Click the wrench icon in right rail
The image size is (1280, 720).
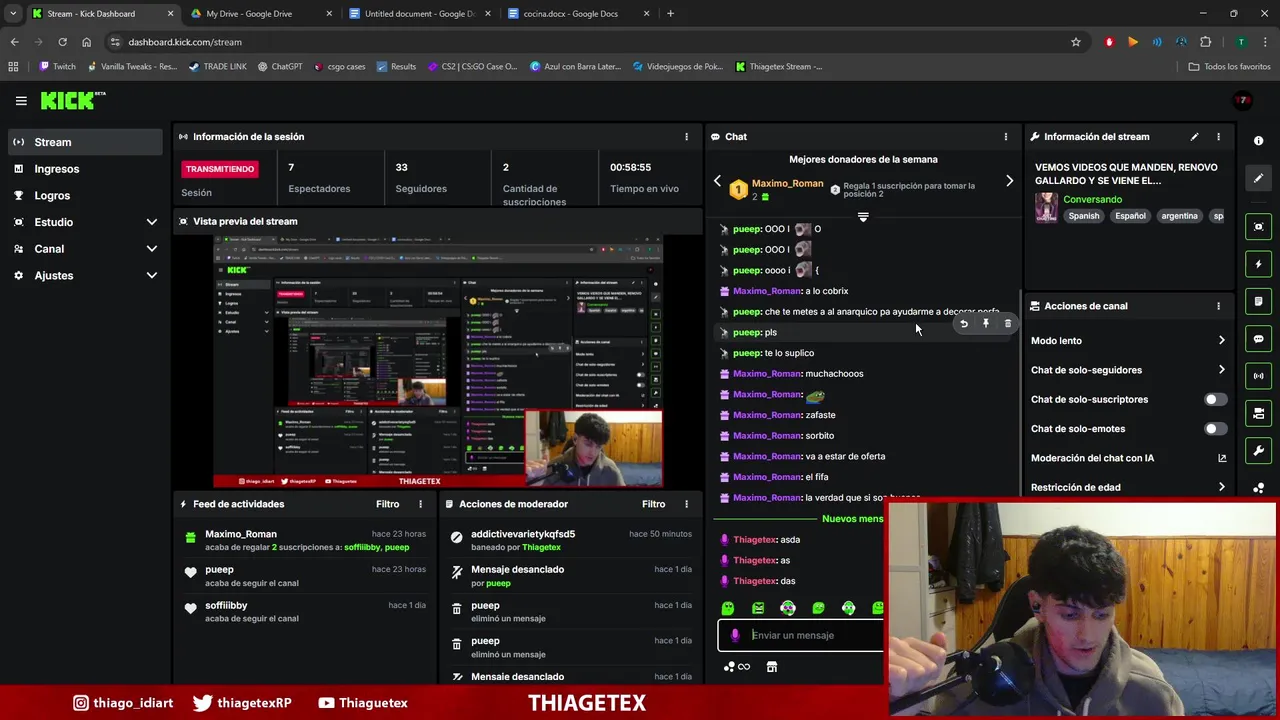click(x=1258, y=450)
